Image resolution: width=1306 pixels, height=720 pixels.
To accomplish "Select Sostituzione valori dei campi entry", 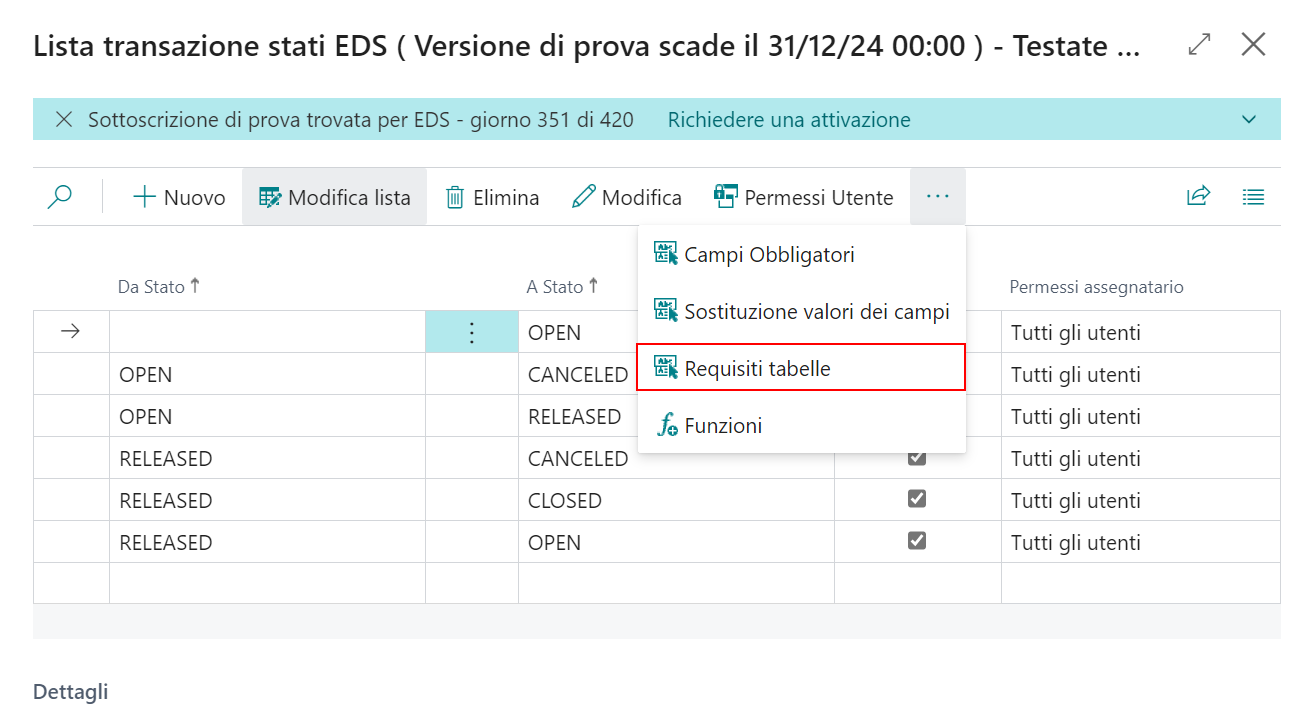I will click(801, 312).
